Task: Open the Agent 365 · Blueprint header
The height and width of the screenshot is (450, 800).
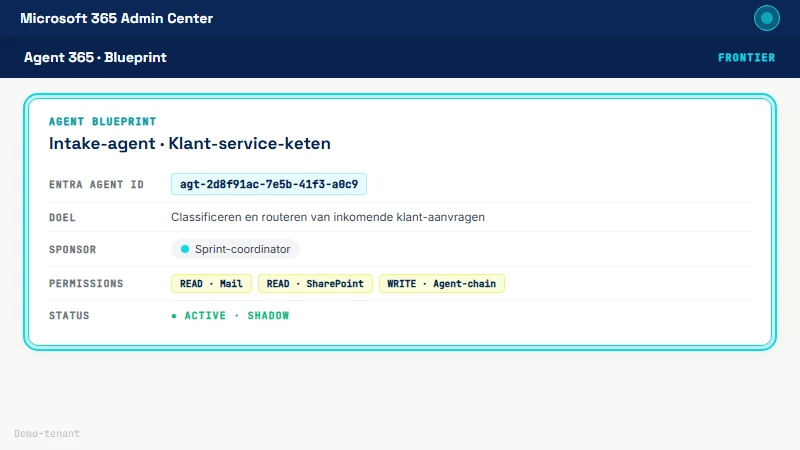Action: (x=95, y=57)
